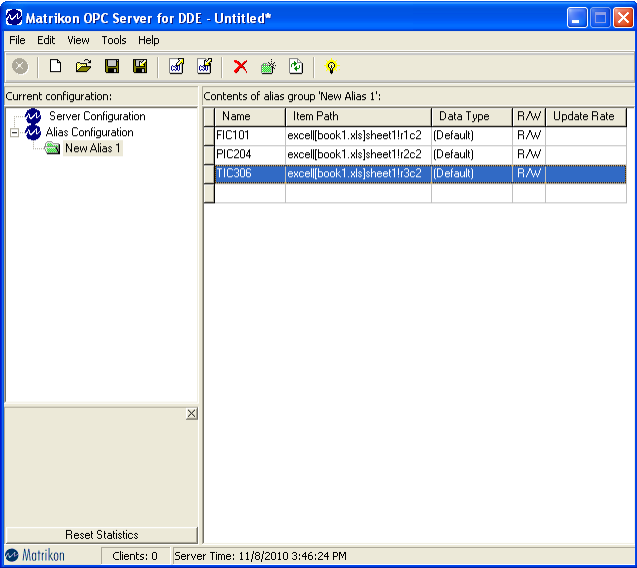
Task: Select the PIC204 alias name cell
Action: click(250, 154)
